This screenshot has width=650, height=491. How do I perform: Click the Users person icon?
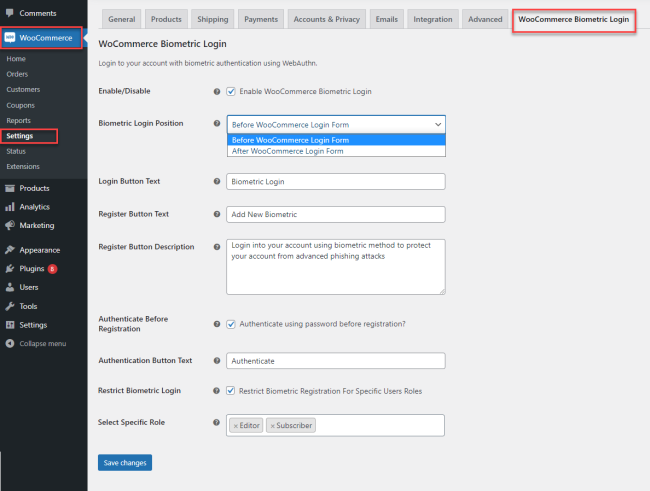[10, 287]
